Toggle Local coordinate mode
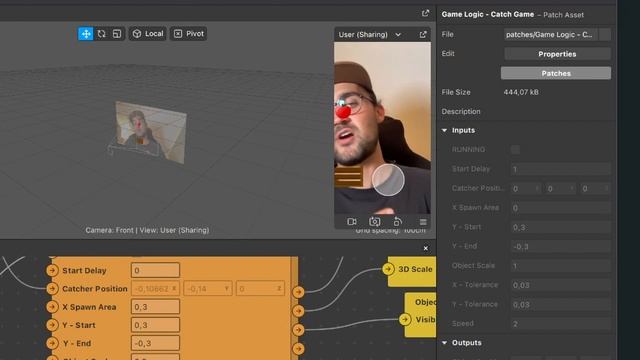 [x=148, y=34]
